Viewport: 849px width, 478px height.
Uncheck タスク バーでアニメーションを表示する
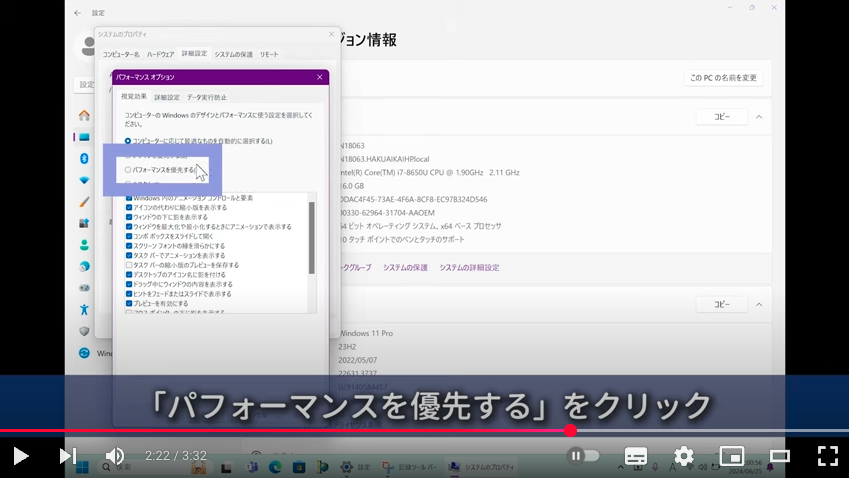point(129,256)
